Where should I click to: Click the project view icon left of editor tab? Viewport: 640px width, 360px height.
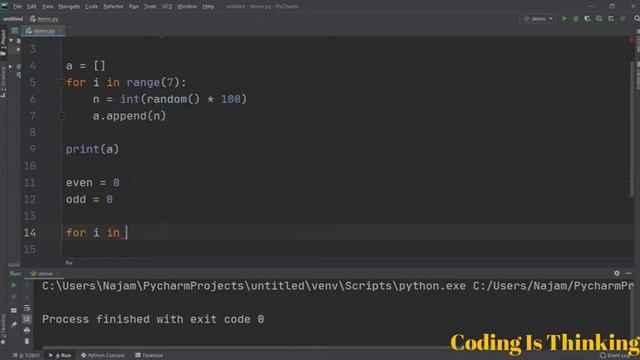coord(15,31)
